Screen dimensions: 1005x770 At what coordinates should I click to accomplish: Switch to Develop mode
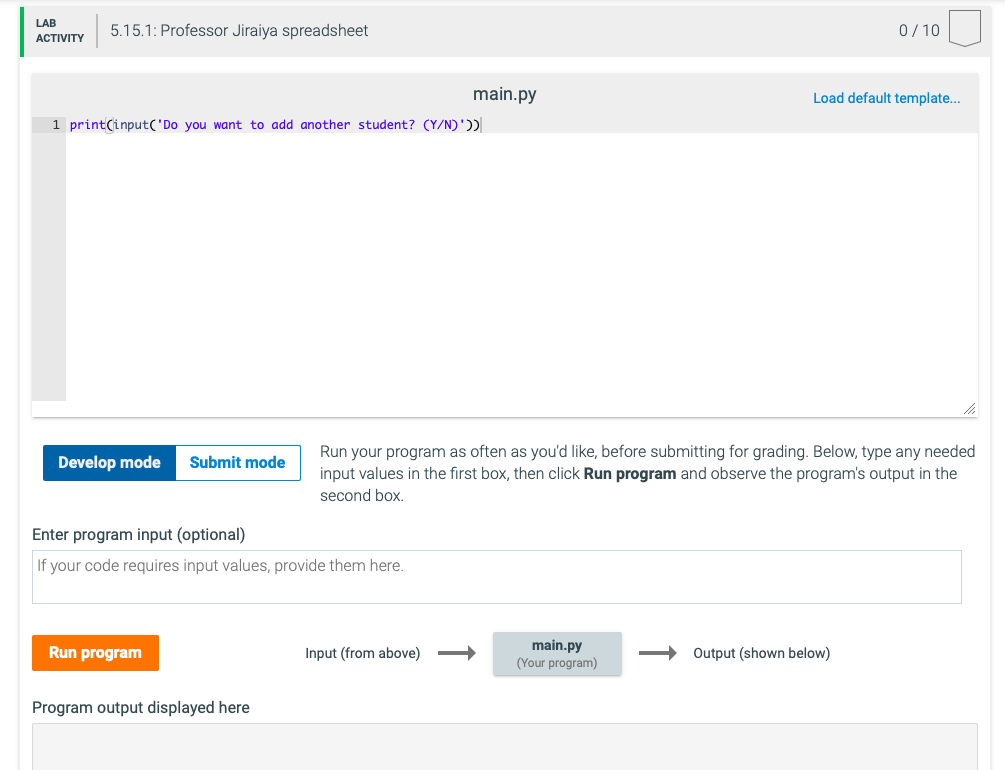(109, 462)
